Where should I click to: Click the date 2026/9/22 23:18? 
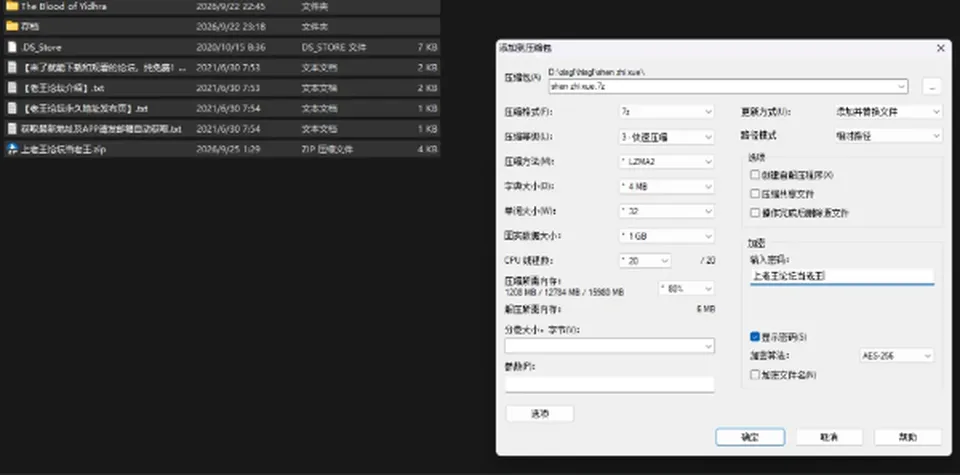(231, 27)
